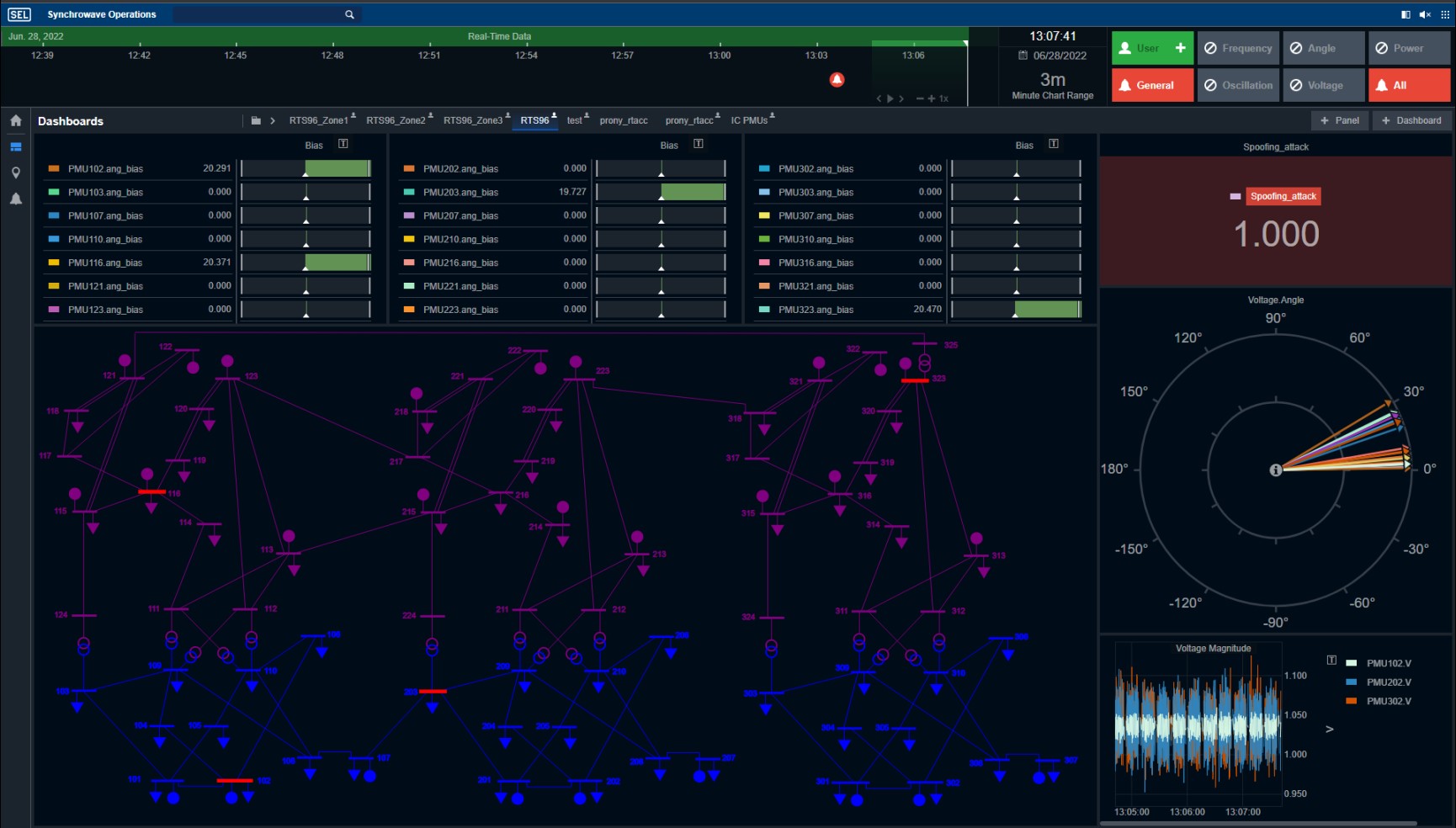Expand the folder path chevron
Viewport: 1456px width, 828px height.
pos(273,120)
